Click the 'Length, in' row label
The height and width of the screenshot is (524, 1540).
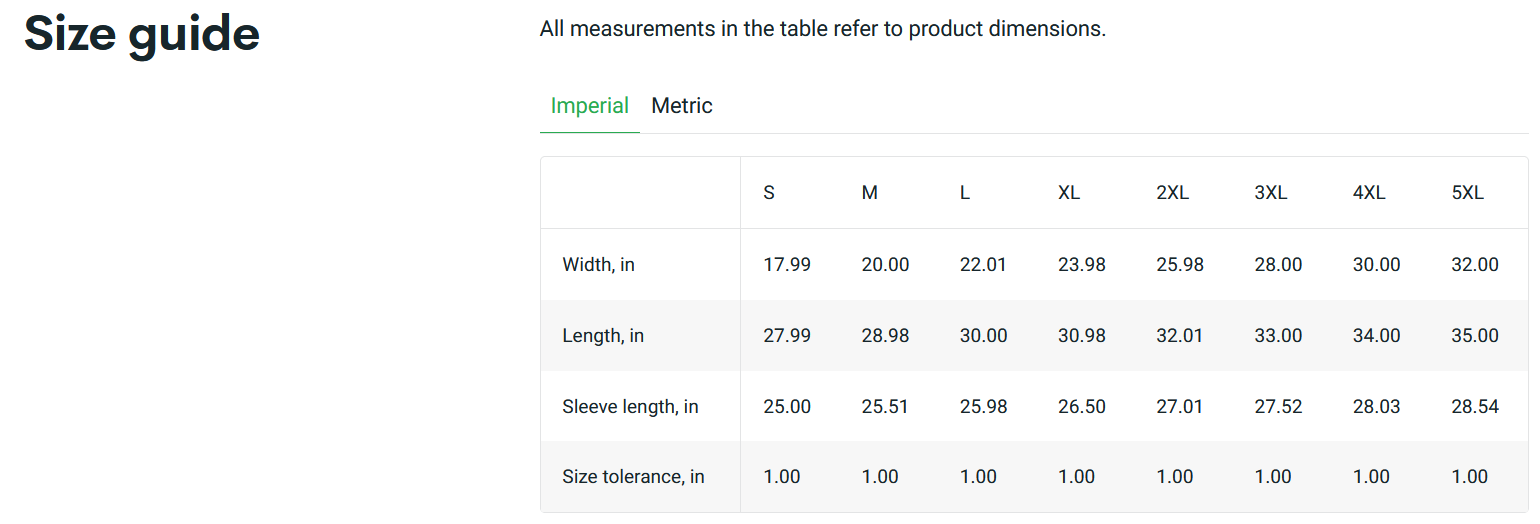603,336
